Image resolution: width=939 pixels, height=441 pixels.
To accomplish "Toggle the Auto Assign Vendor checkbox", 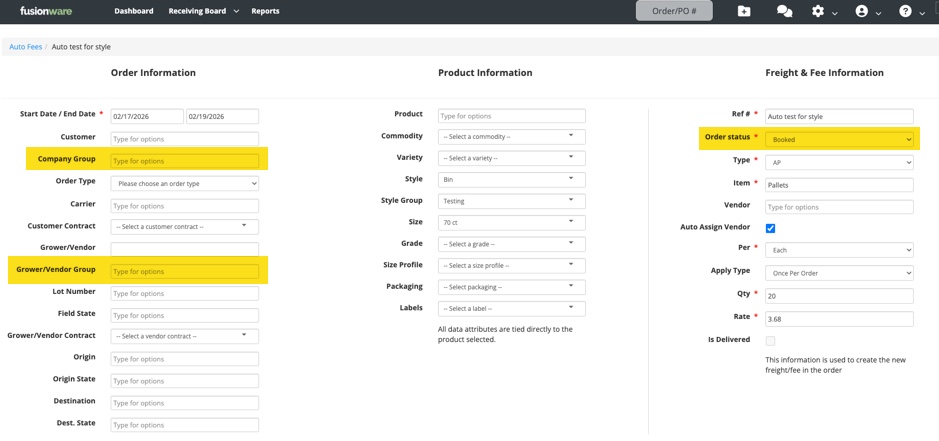I will click(x=770, y=228).
